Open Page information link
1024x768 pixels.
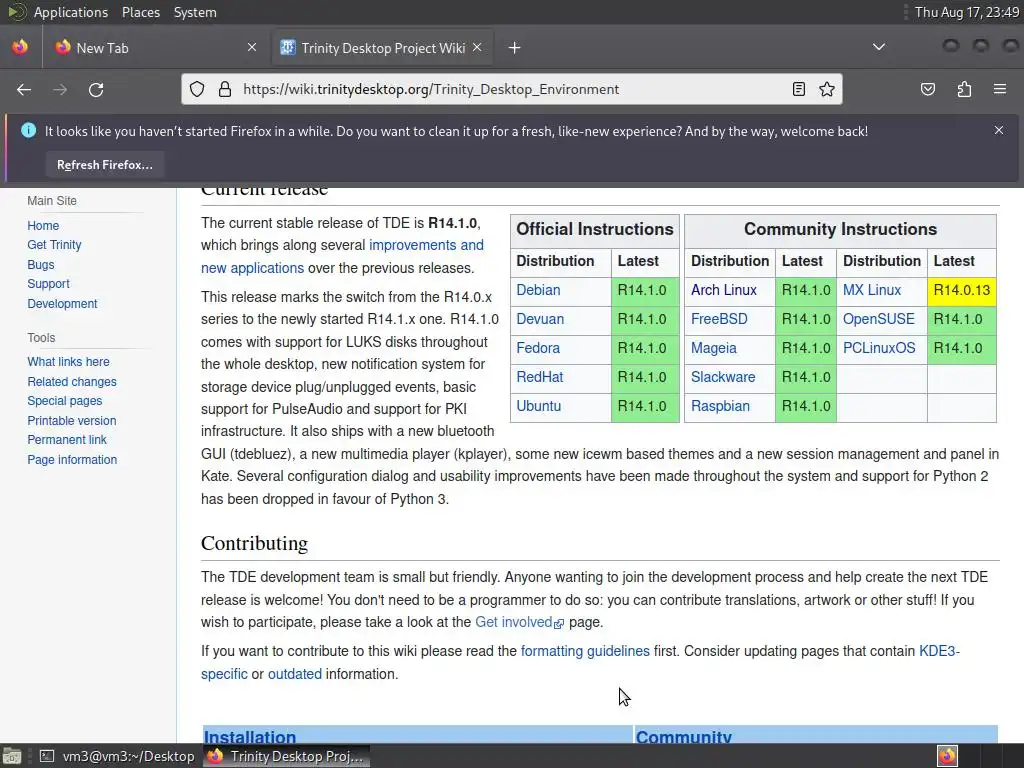click(x=72, y=460)
